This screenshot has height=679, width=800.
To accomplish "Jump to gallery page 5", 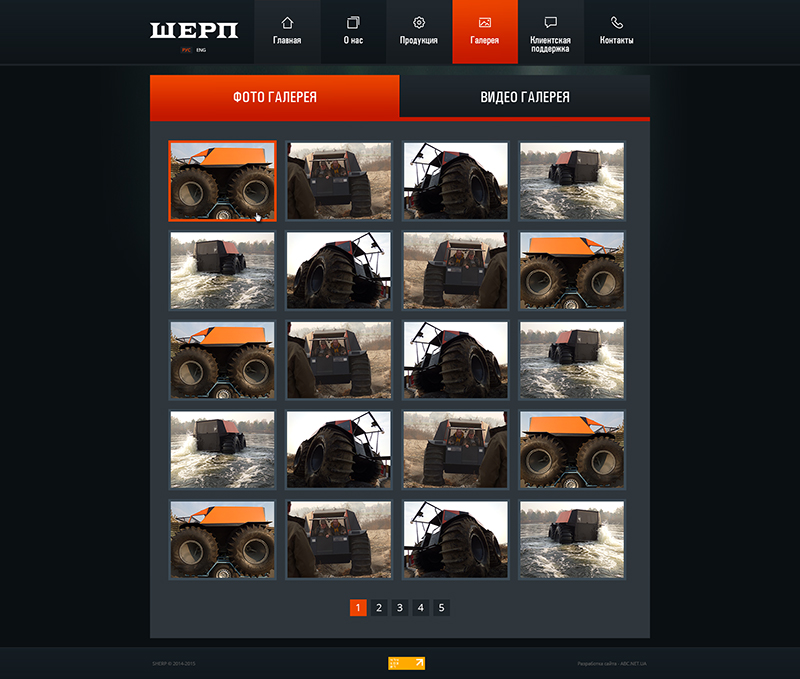I will coord(441,607).
